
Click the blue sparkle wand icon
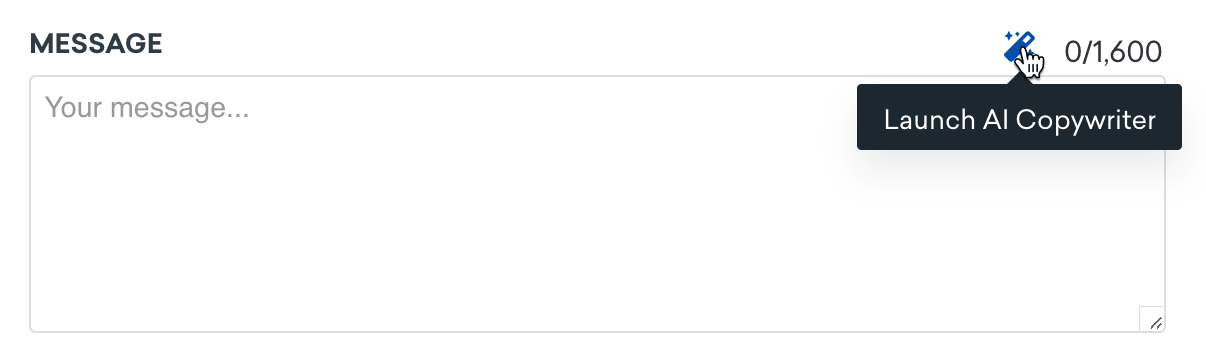pyautogui.click(x=1020, y=47)
